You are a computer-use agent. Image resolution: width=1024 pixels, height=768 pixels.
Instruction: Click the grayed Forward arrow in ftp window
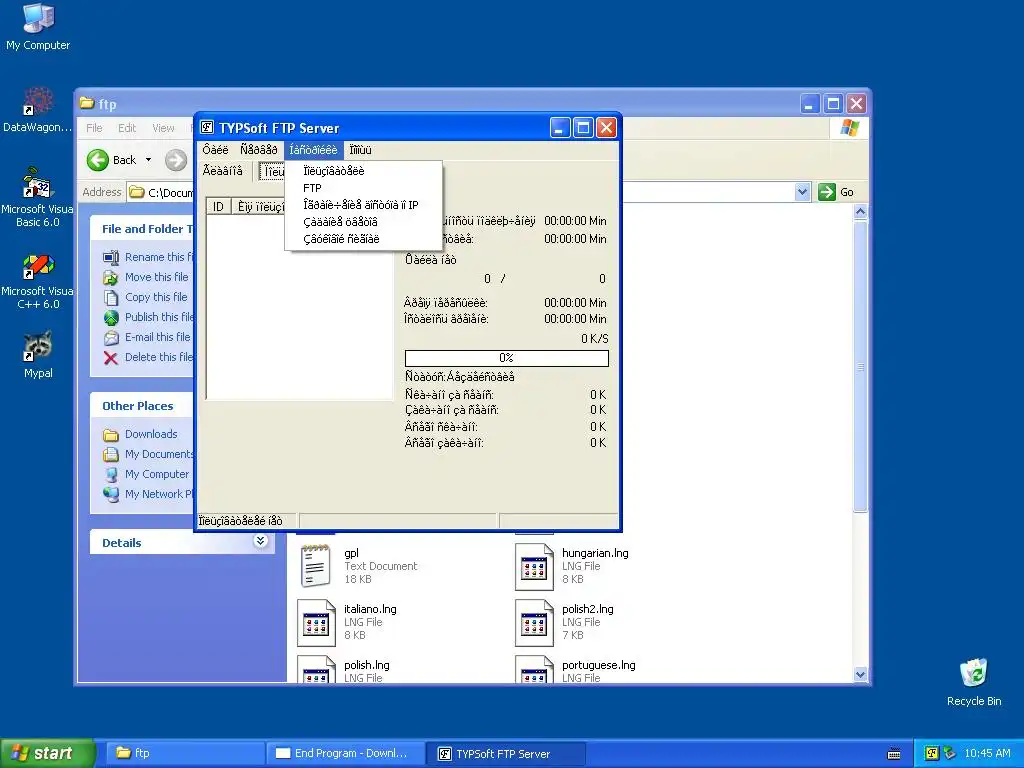point(176,160)
